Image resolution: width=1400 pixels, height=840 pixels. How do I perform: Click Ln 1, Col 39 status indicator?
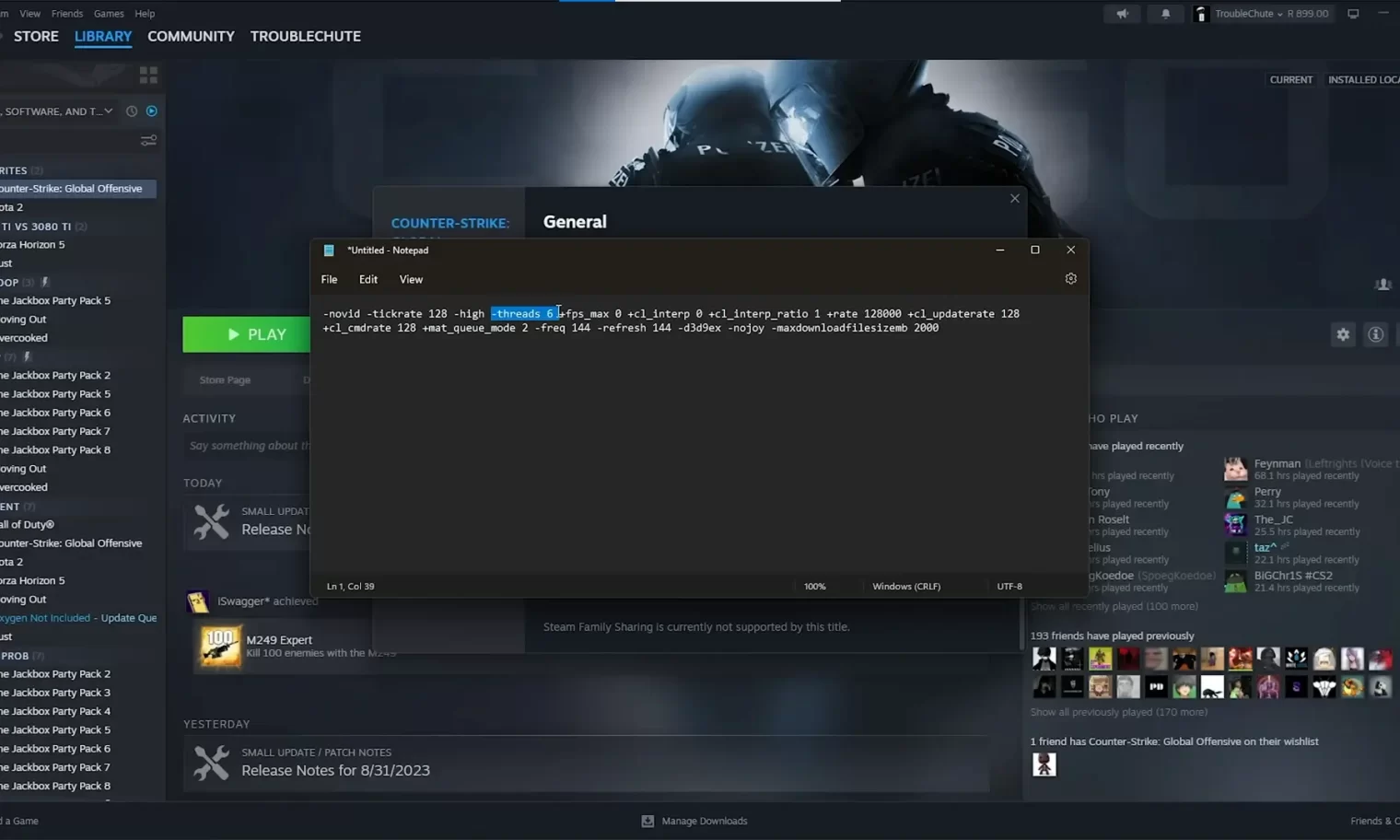click(x=351, y=586)
